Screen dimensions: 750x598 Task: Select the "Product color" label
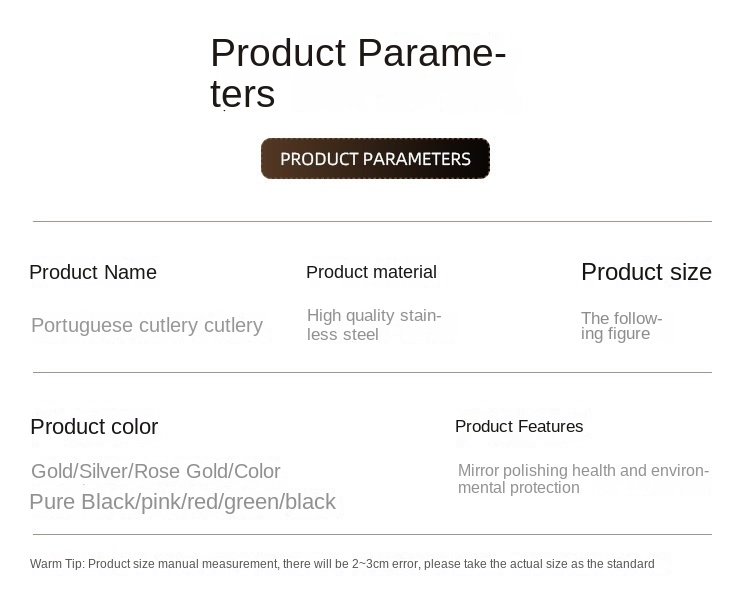[94, 427]
